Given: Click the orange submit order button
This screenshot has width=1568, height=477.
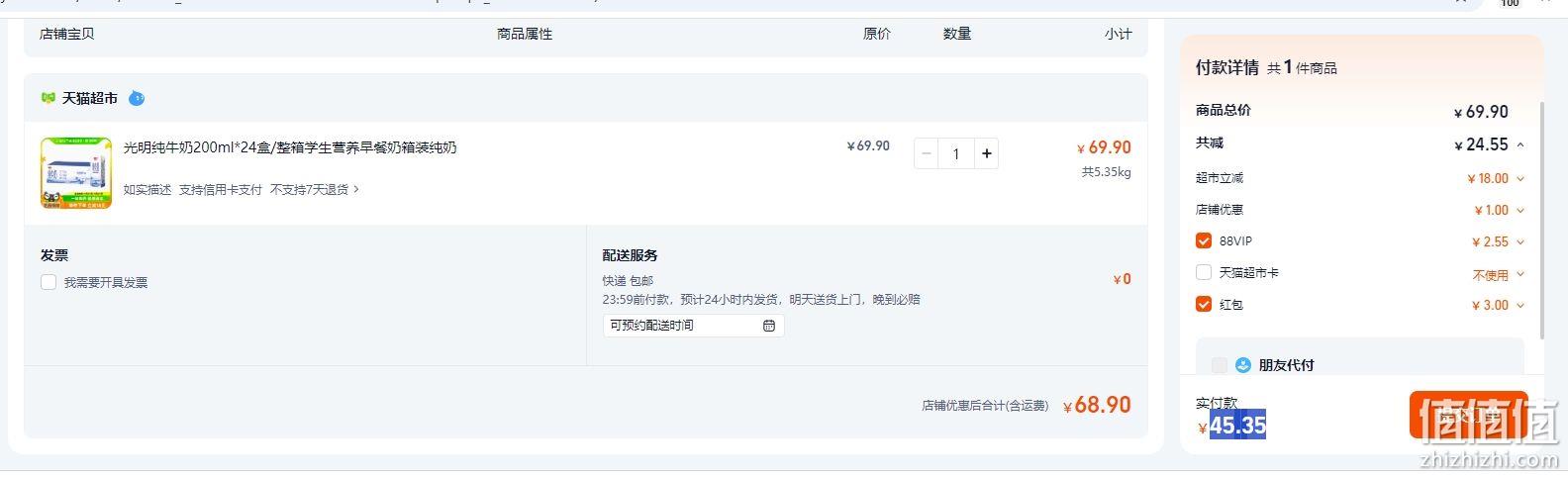Looking at the screenshot, I should point(1469,416).
